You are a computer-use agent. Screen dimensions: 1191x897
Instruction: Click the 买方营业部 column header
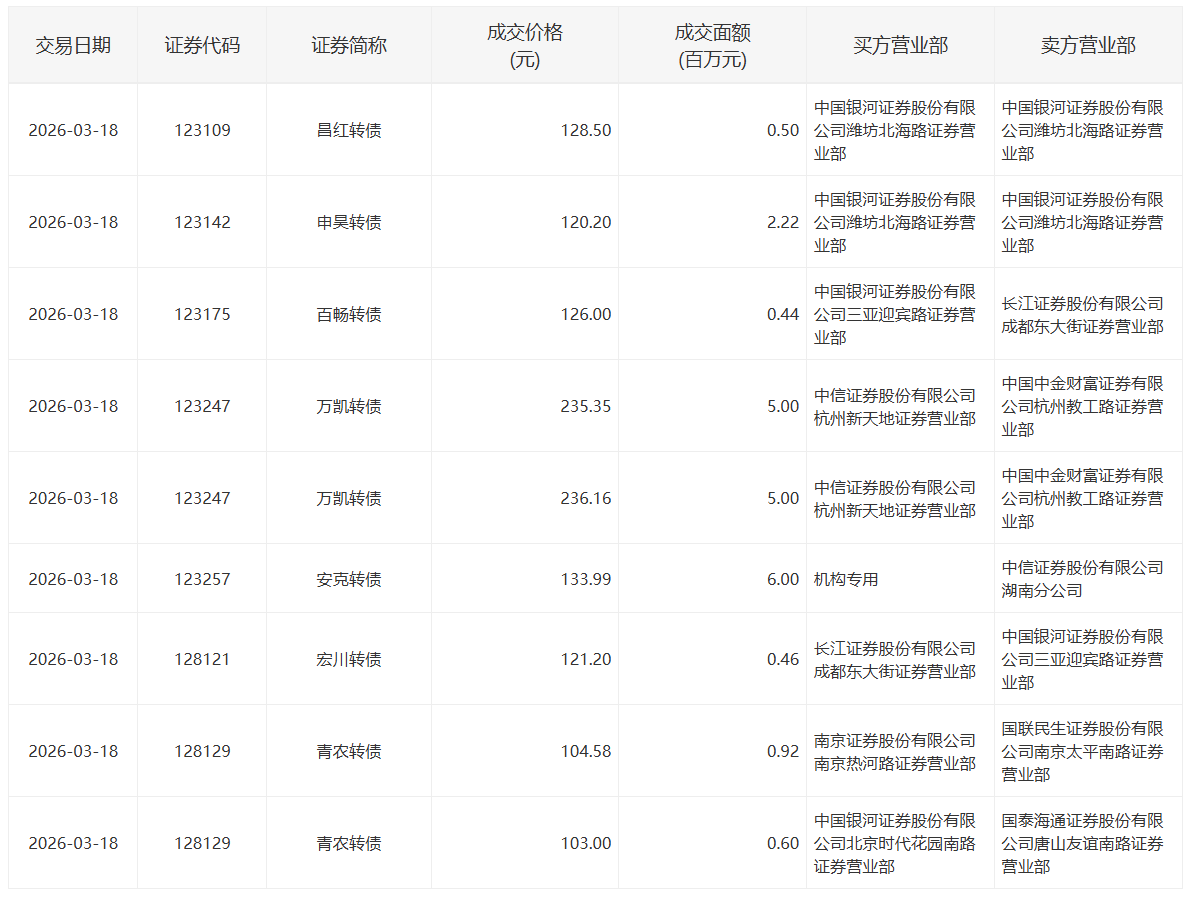coord(900,46)
